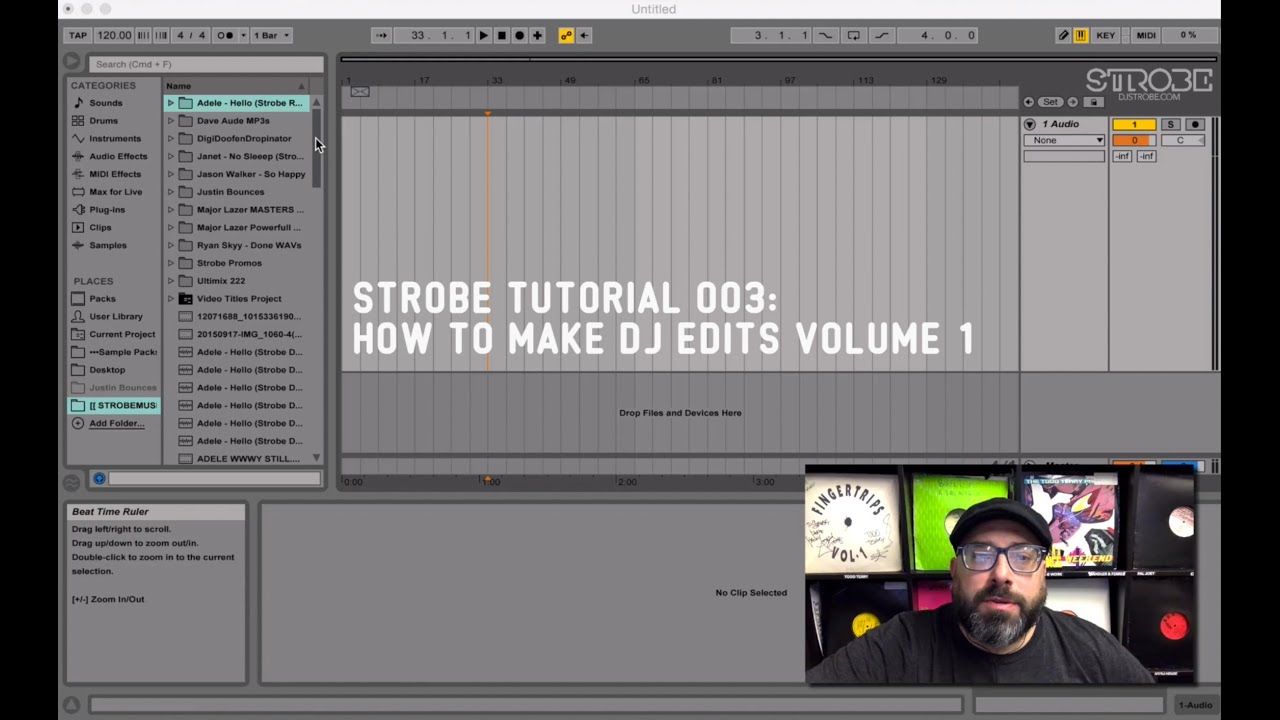Sort browser by the Name column header
This screenshot has height=720, width=1280.
pyautogui.click(x=236, y=86)
